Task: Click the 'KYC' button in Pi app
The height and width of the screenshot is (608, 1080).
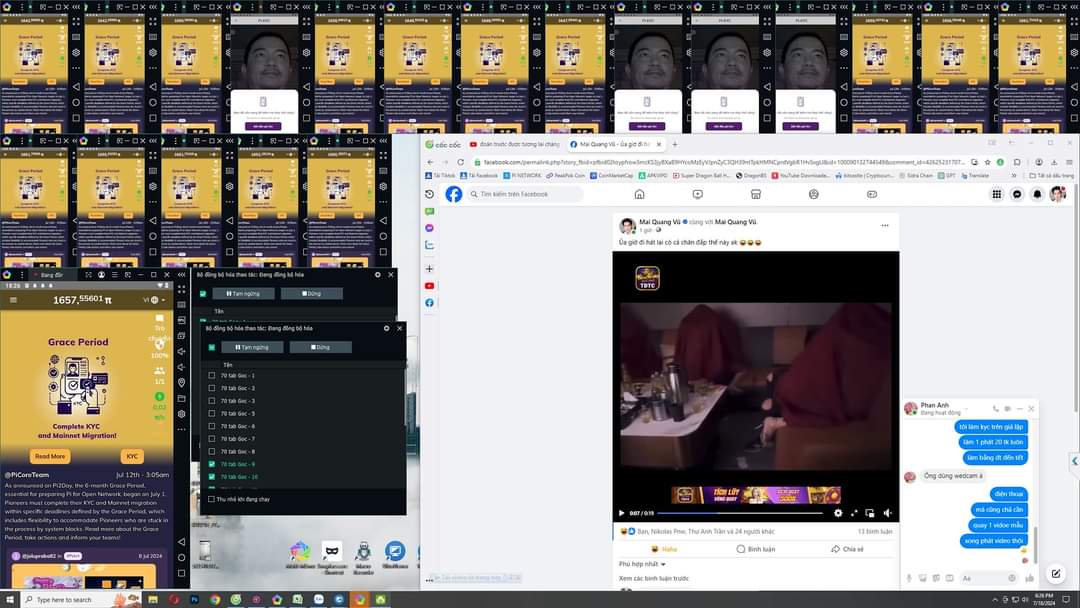Action: 132,456
